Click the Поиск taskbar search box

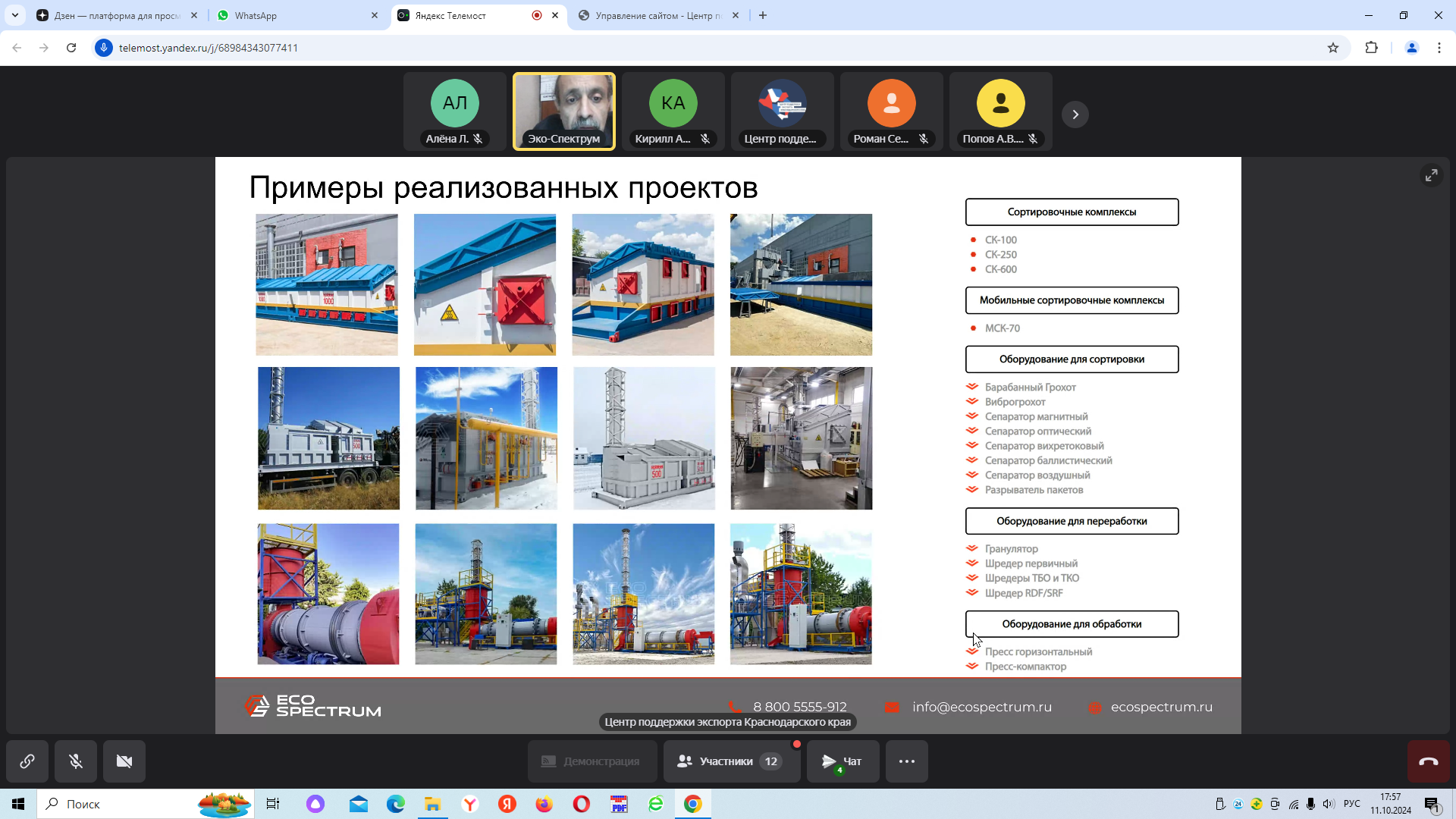click(146, 804)
